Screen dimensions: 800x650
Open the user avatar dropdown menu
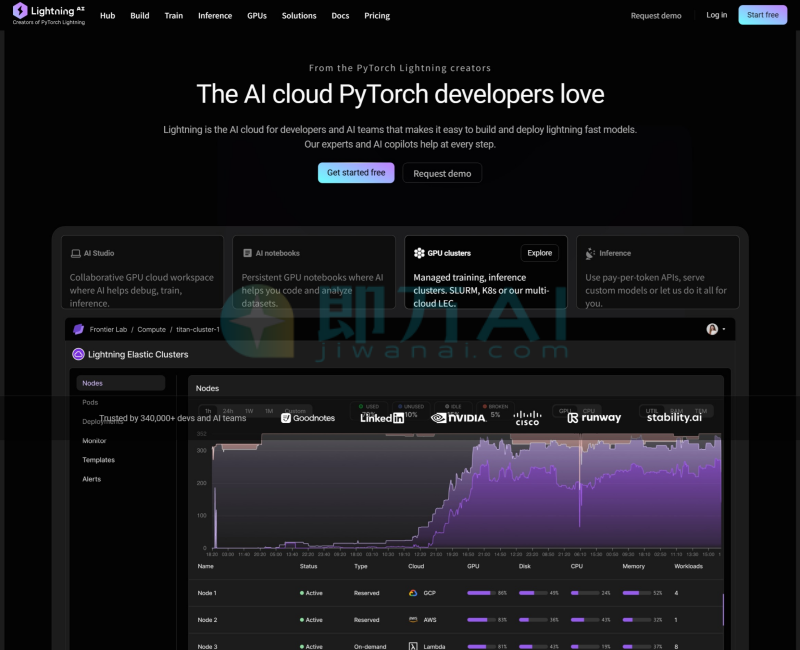pyautogui.click(x=715, y=329)
